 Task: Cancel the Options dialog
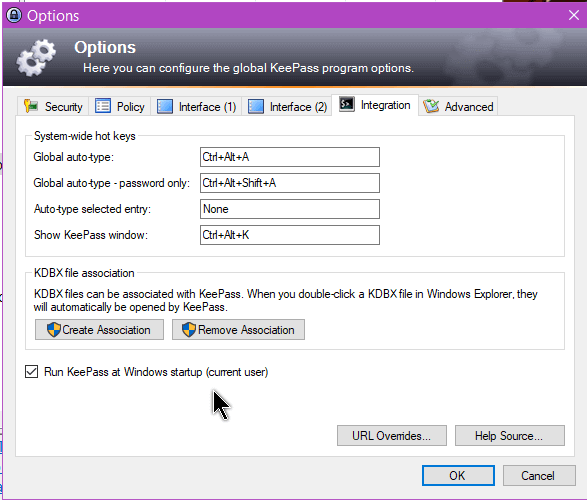coord(539,476)
